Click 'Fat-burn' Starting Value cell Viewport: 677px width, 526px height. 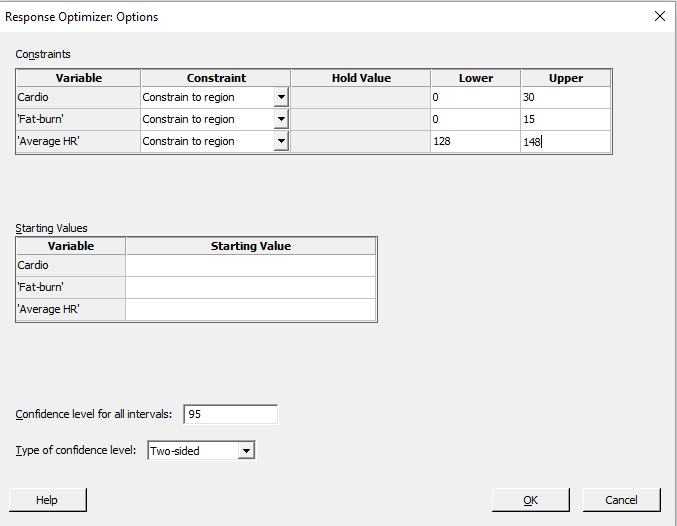[250, 288]
